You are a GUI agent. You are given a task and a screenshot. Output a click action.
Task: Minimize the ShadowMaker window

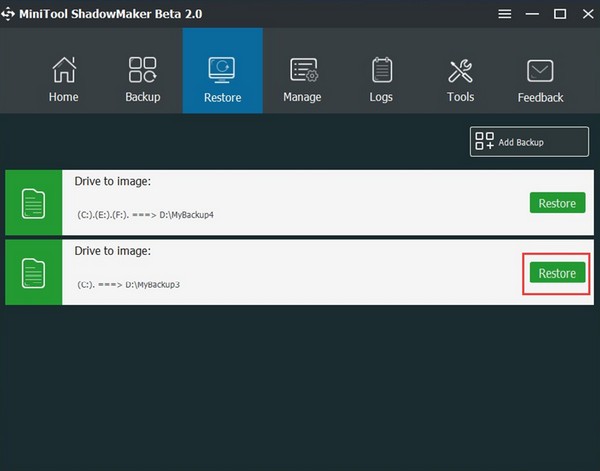click(532, 14)
